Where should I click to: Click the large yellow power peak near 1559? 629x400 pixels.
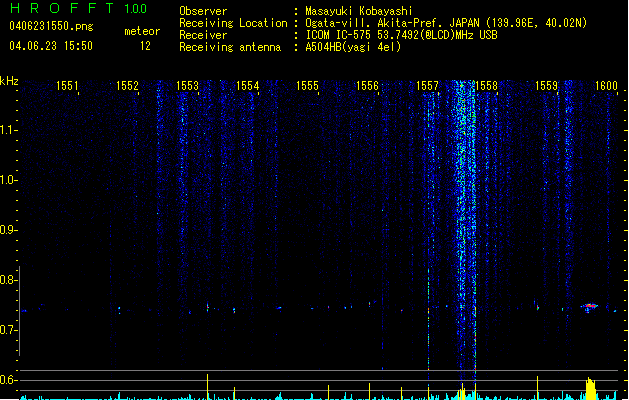pyautogui.click(x=590, y=388)
